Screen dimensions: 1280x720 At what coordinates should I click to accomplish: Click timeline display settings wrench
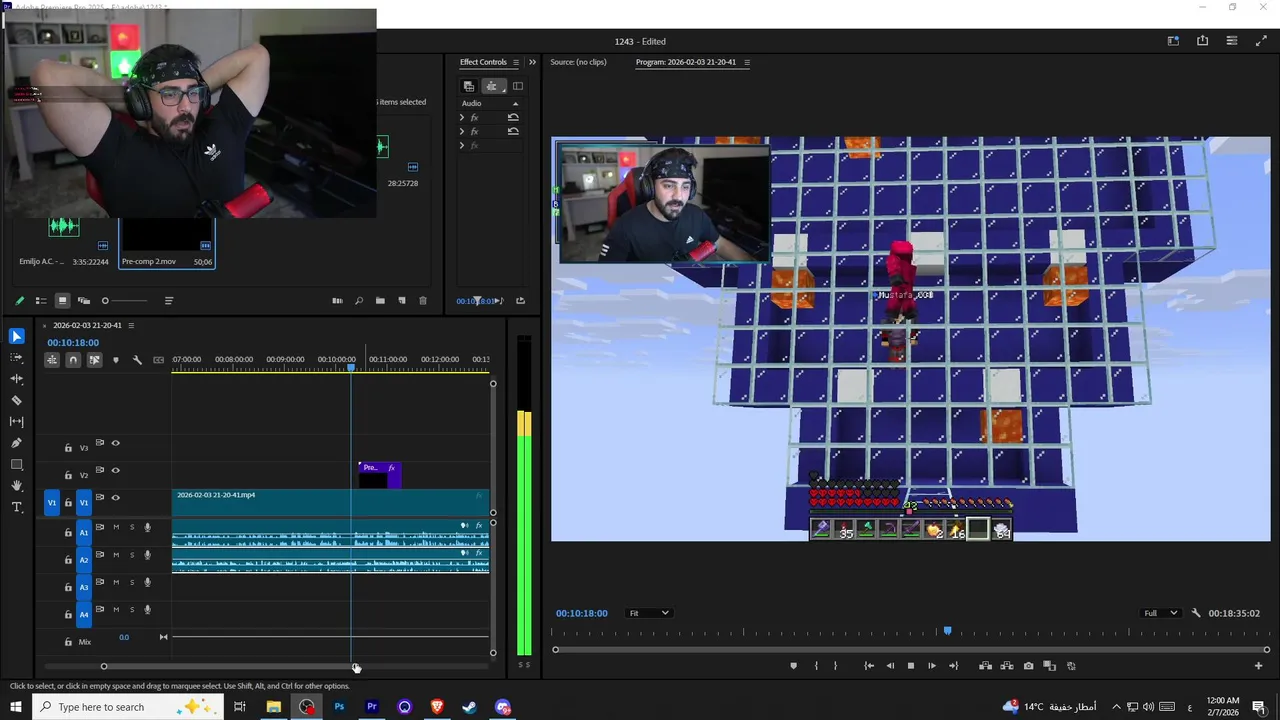click(x=137, y=360)
